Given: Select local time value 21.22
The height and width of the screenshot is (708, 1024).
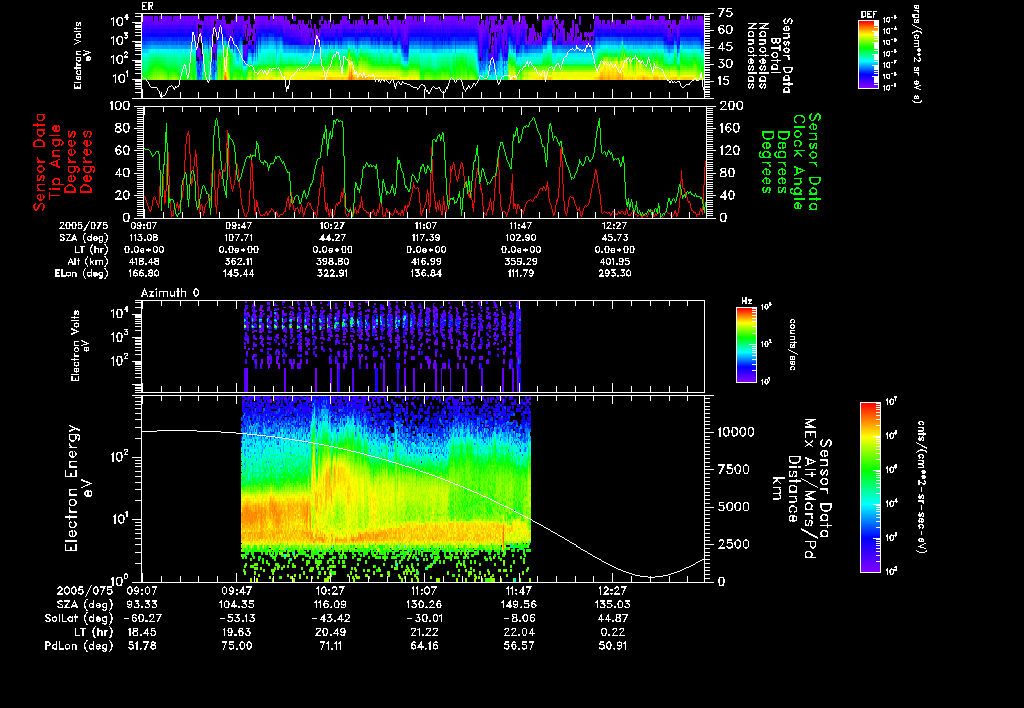Looking at the screenshot, I should pyautogui.click(x=424, y=632).
